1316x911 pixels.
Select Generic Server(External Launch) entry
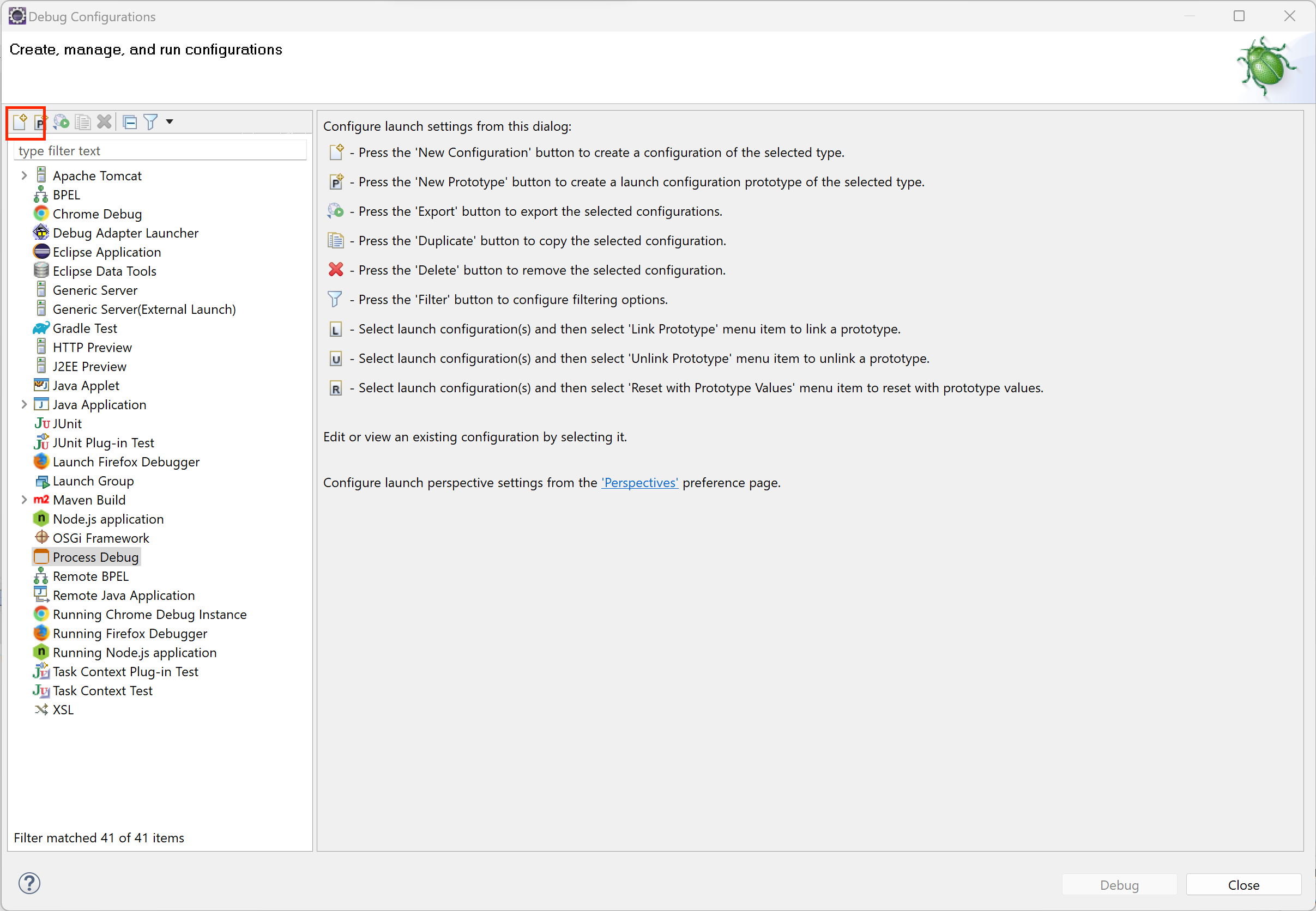144,309
